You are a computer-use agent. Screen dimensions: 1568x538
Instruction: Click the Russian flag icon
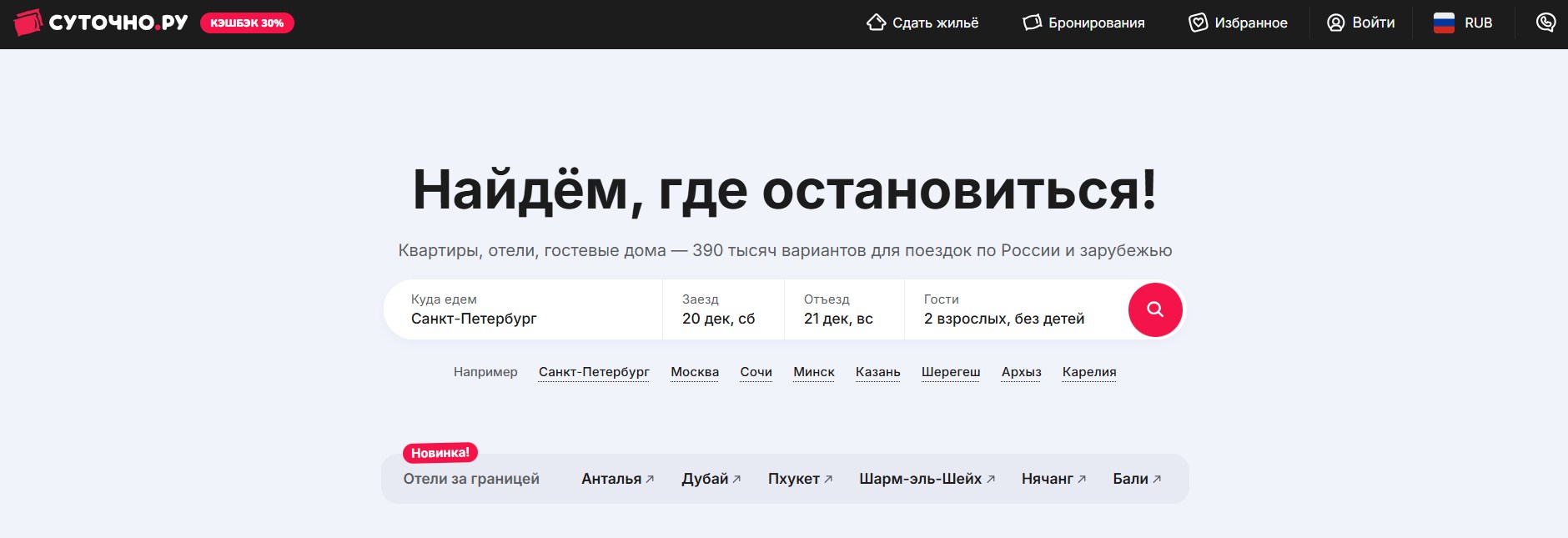click(1444, 23)
